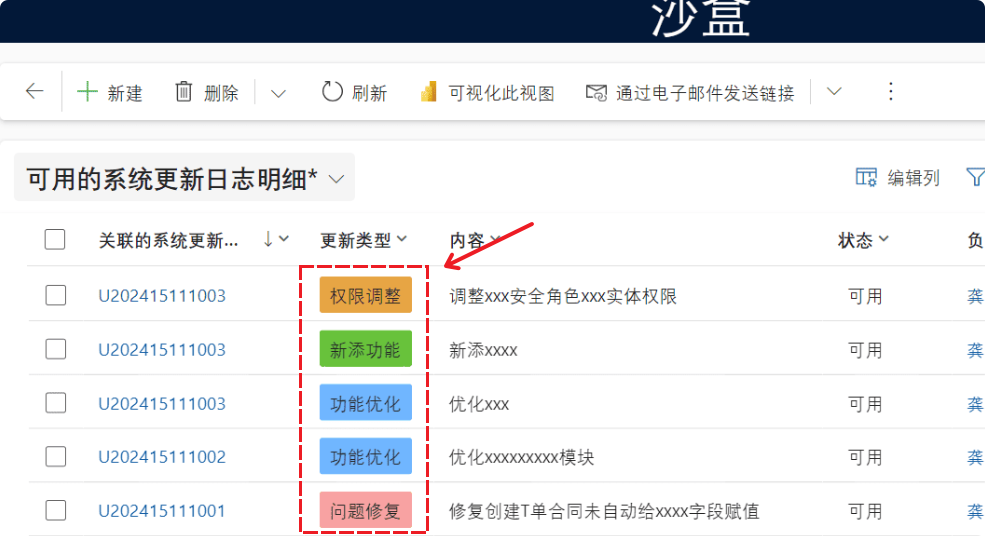Click 可用 status in 新添功能 row
985x536 pixels.
pyautogui.click(x=865, y=350)
